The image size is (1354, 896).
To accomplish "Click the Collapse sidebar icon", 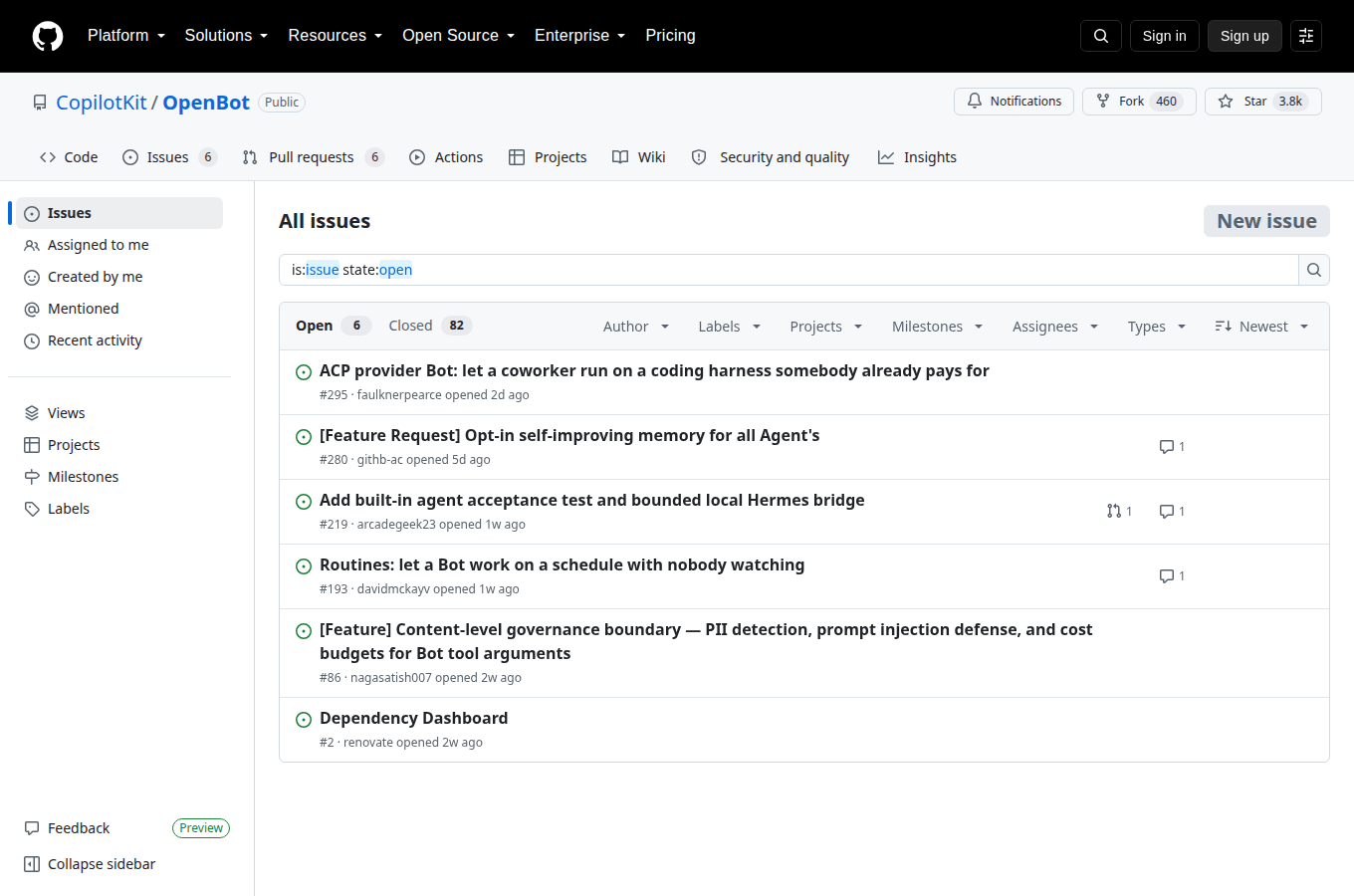I will [x=32, y=864].
